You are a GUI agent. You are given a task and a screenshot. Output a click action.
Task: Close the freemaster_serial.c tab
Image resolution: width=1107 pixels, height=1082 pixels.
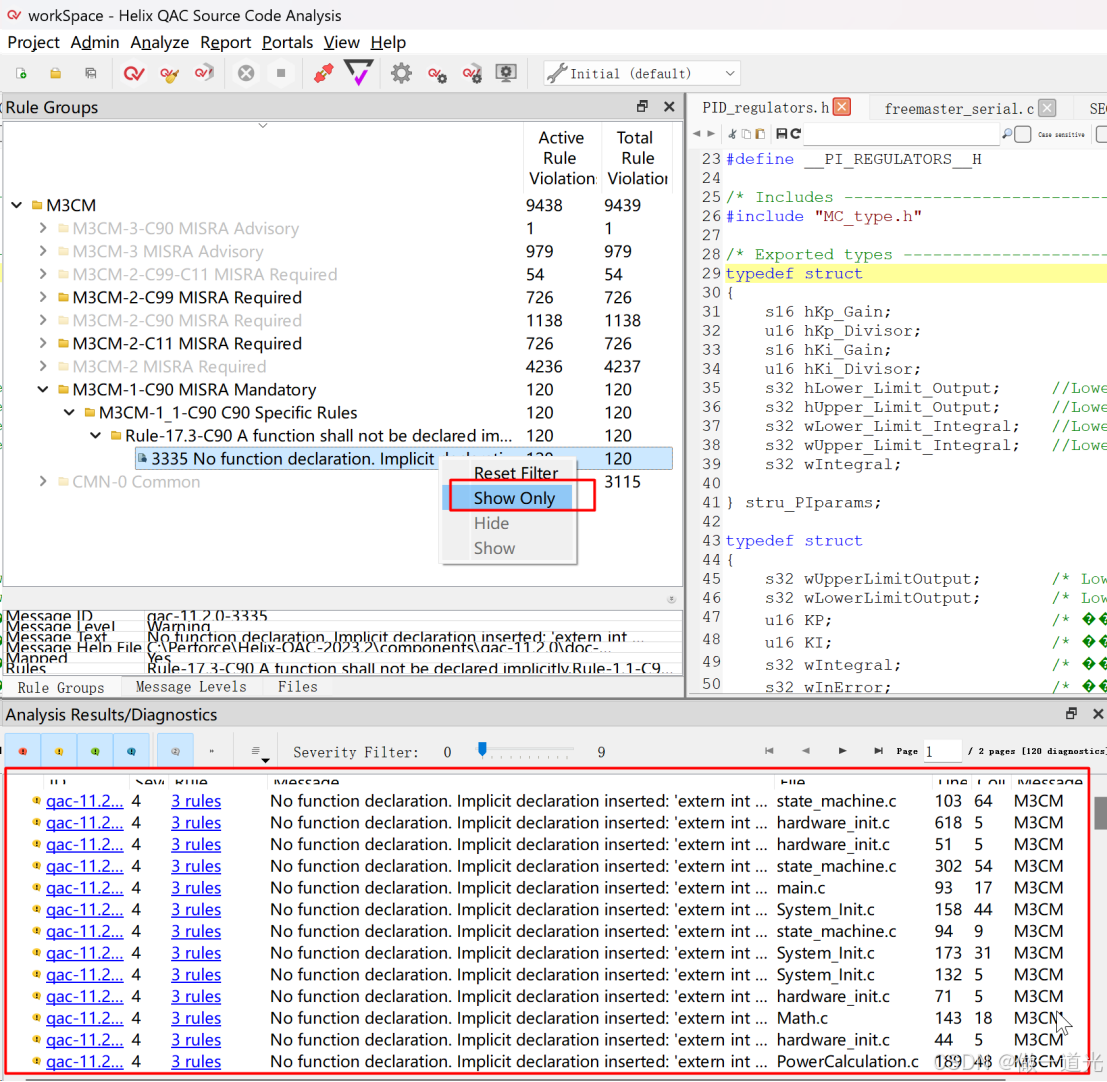coord(1048,107)
